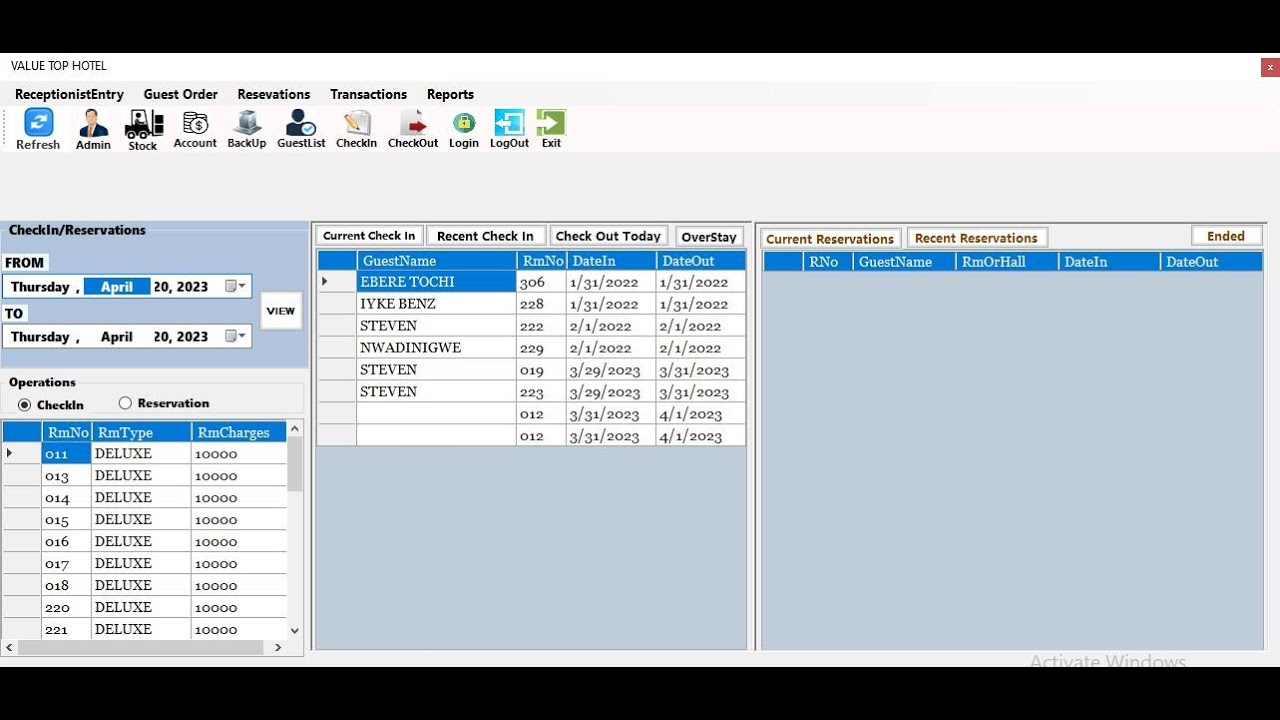Switch to Check Out Today tab
Viewport: 1280px width, 720px height.
(608, 236)
